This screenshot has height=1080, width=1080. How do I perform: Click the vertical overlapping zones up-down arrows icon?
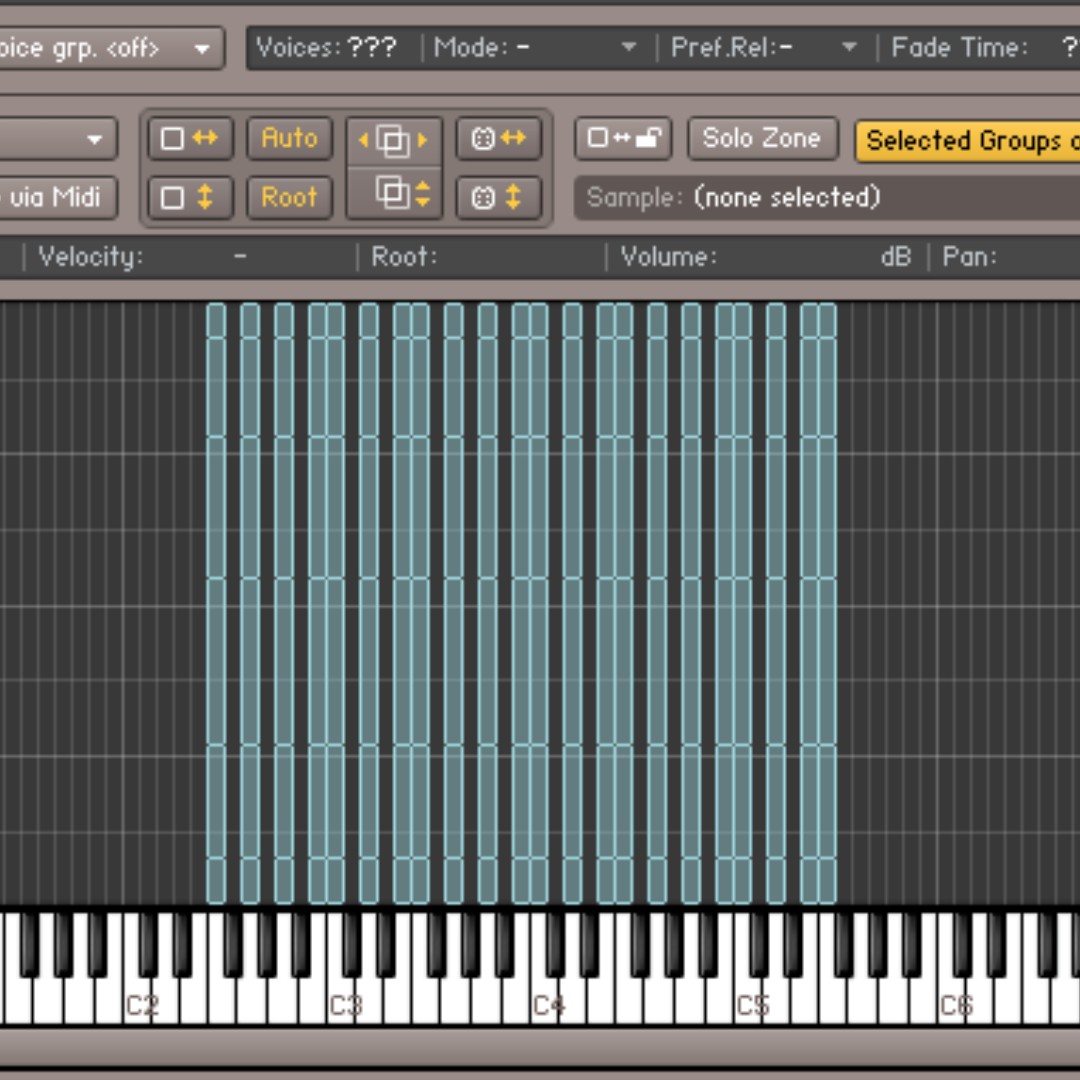(423, 194)
